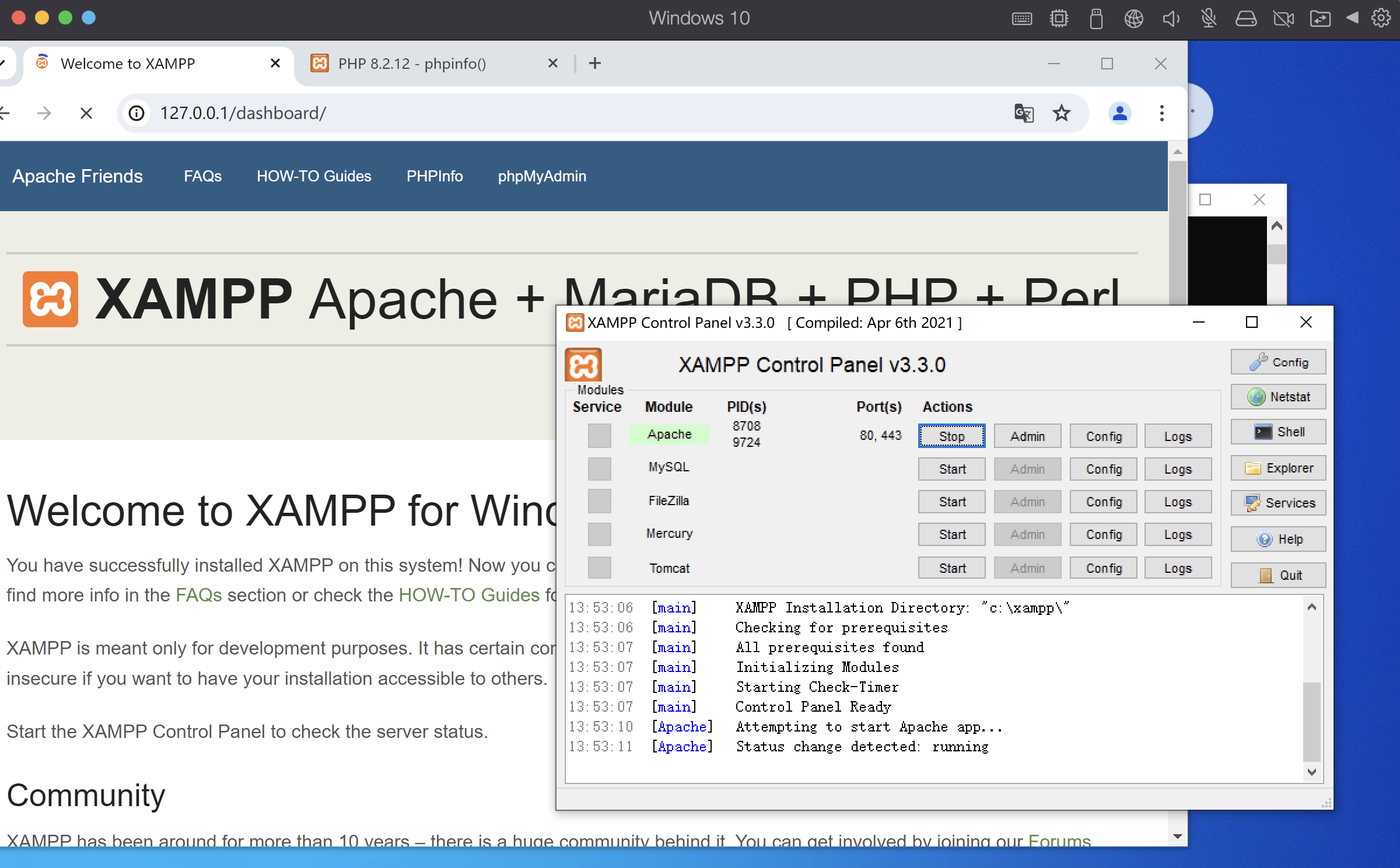The width and height of the screenshot is (1400, 868).
Task: Click the log scrollbar up arrow
Action: click(x=1312, y=607)
